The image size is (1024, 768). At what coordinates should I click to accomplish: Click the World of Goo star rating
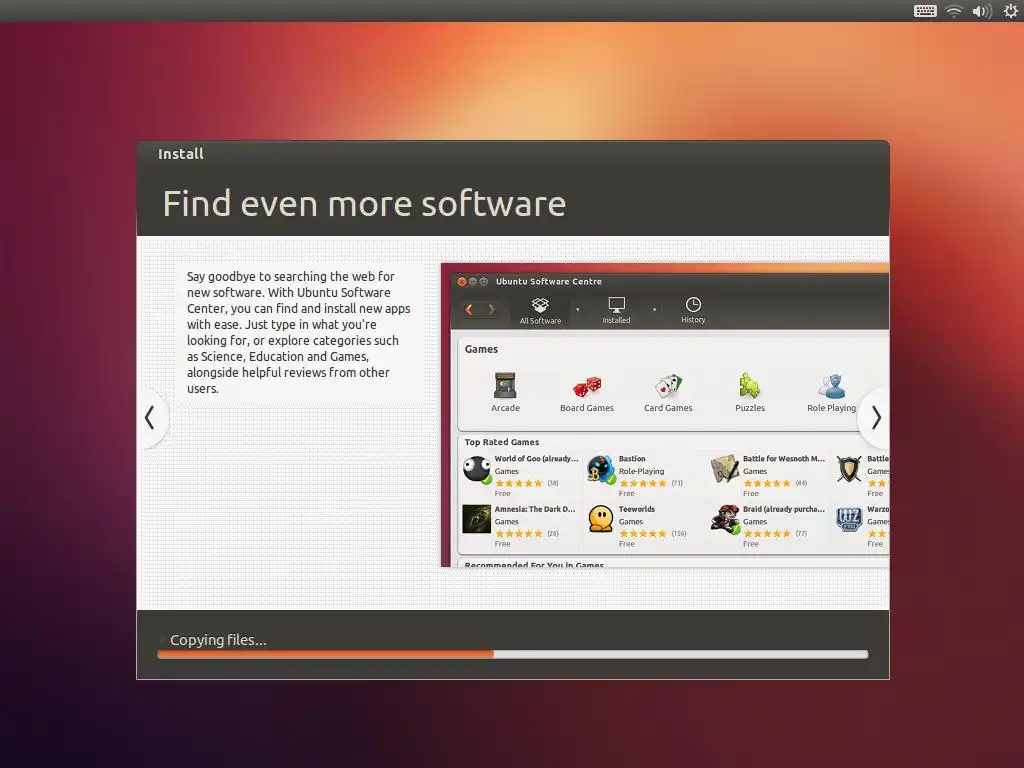pyautogui.click(x=519, y=483)
